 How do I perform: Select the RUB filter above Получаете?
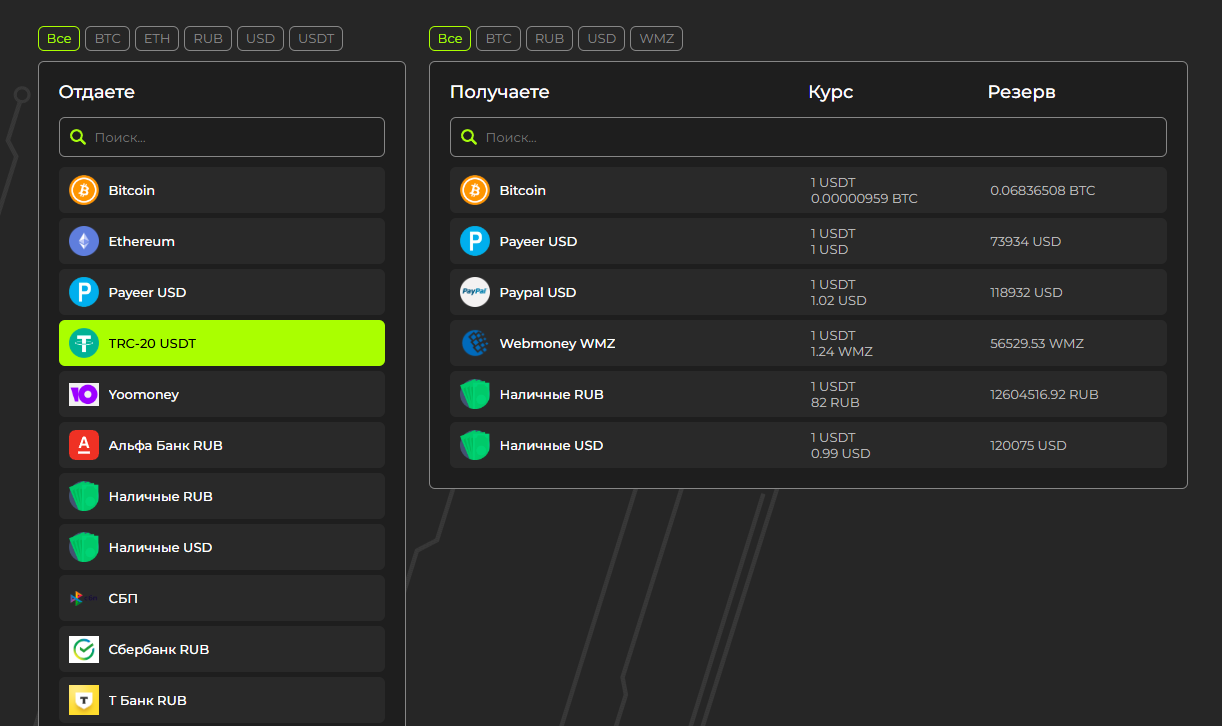tap(549, 39)
